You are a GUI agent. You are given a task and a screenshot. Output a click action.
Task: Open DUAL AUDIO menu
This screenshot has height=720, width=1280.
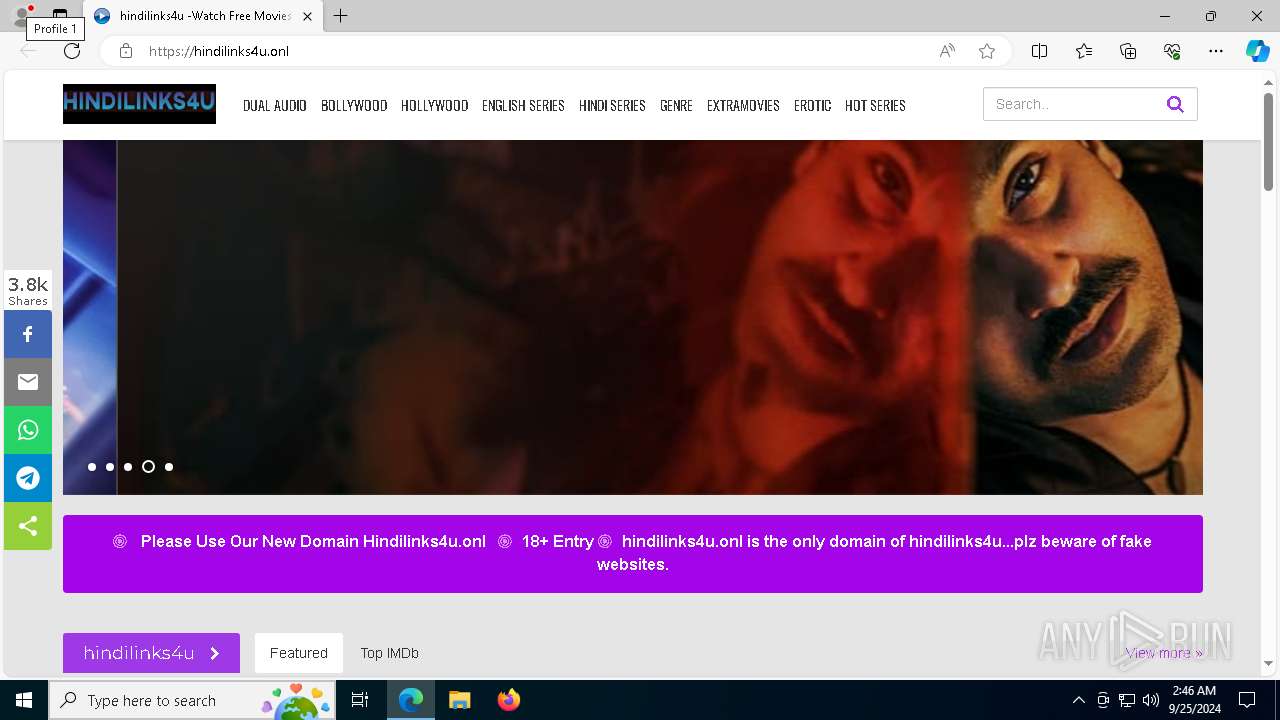(x=275, y=106)
